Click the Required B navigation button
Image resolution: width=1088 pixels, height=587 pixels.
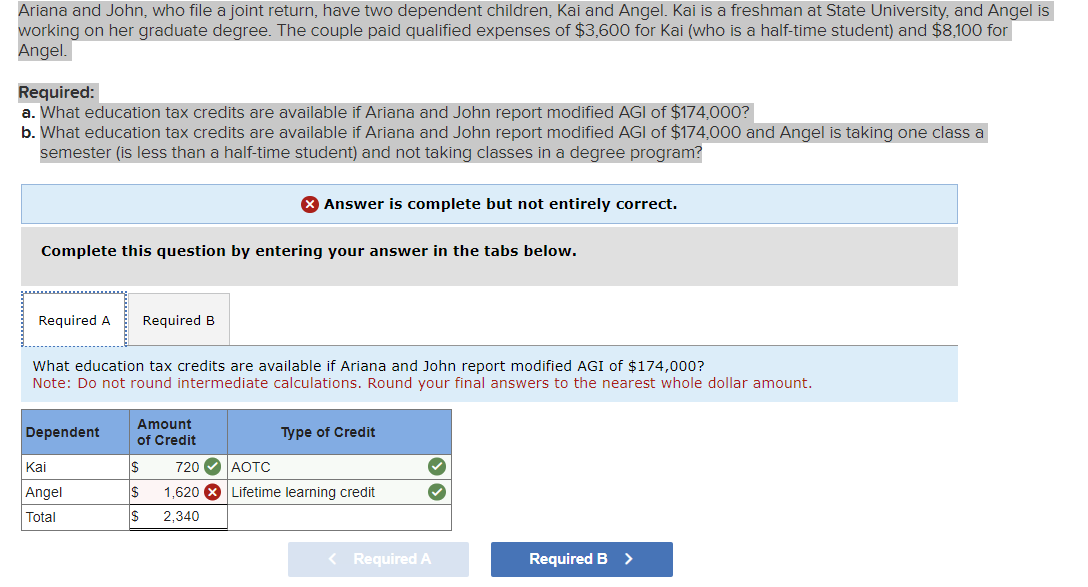581,559
